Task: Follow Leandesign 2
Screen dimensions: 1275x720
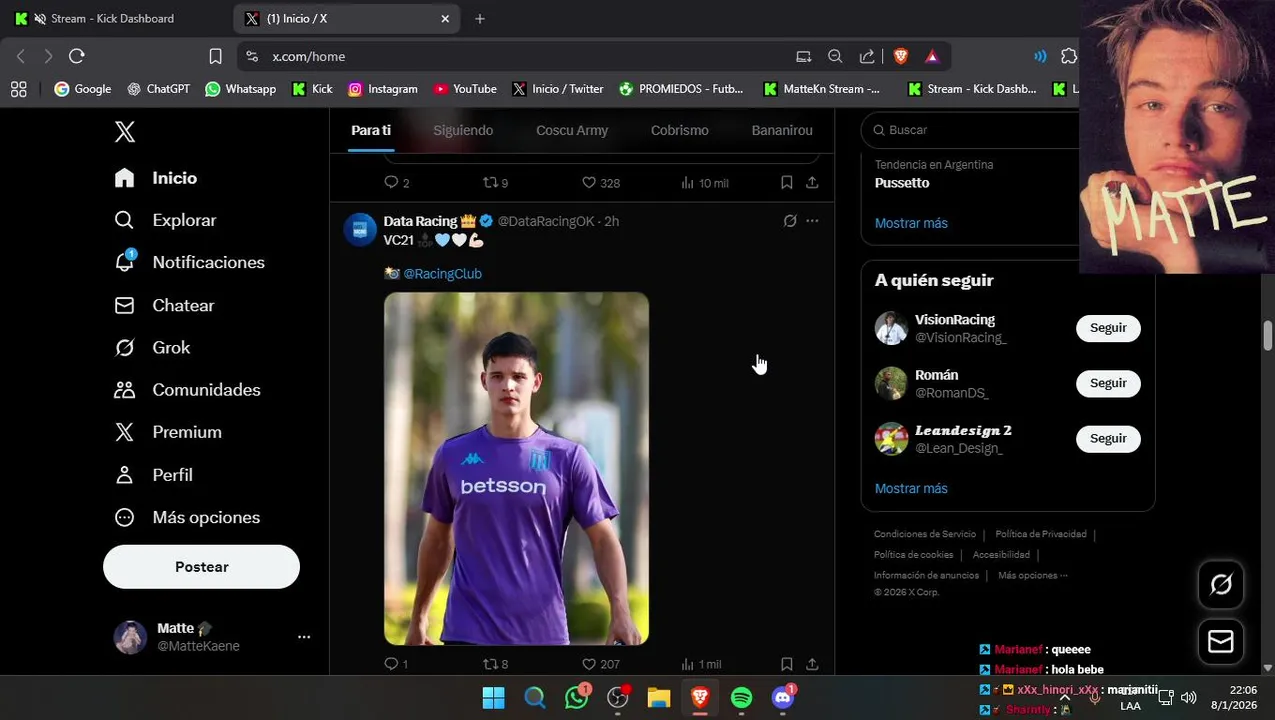Action: point(1108,438)
